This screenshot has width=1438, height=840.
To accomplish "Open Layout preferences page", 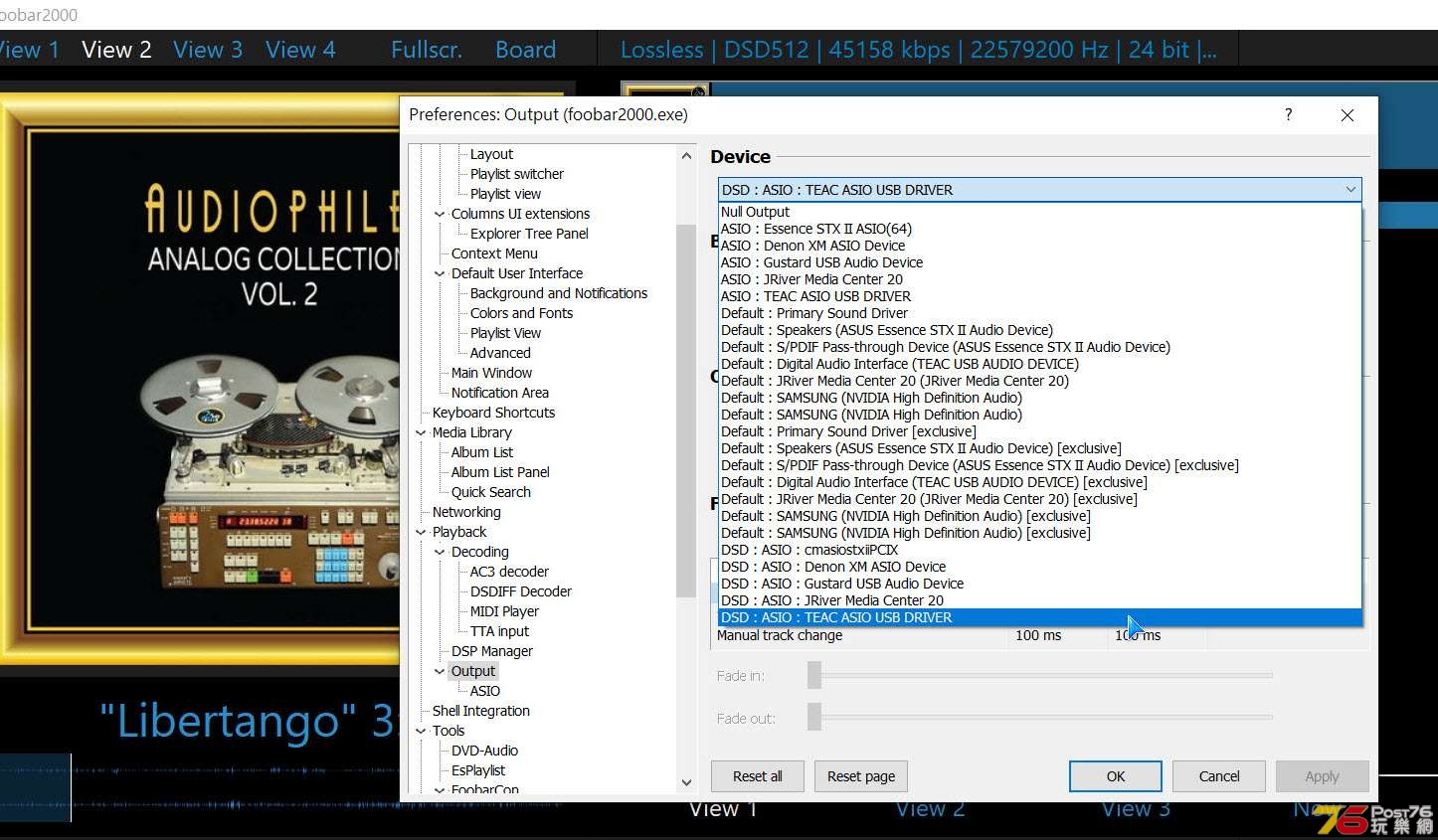I will coord(491,154).
